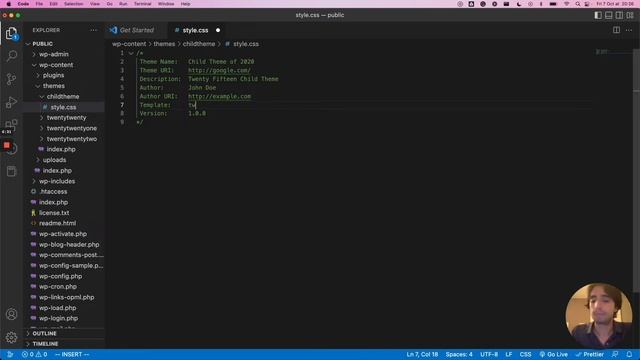Viewport: 640px width, 360px height.
Task: Open .htaccess file
Action: pos(53,192)
